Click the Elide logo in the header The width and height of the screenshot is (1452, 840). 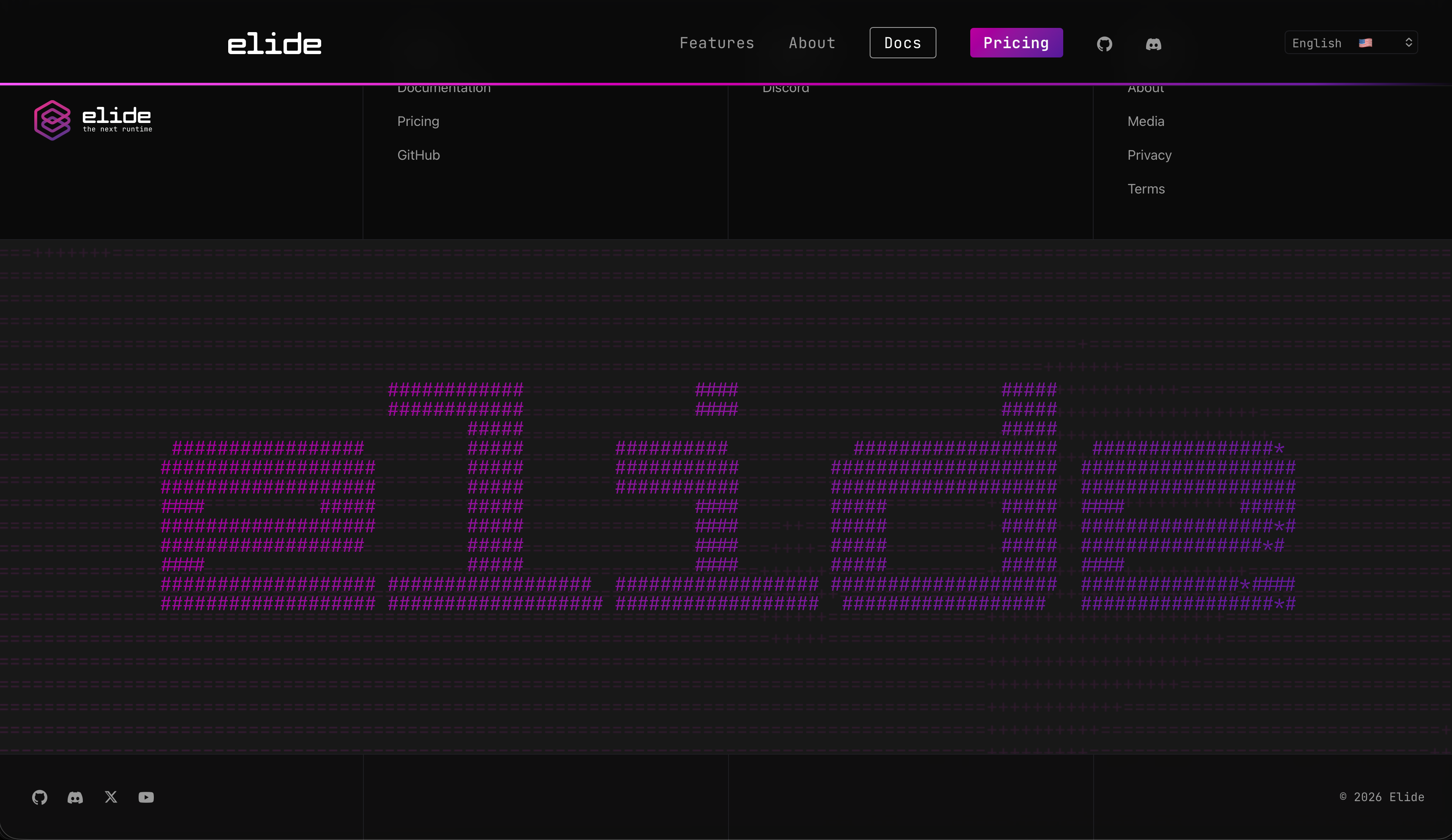(274, 42)
